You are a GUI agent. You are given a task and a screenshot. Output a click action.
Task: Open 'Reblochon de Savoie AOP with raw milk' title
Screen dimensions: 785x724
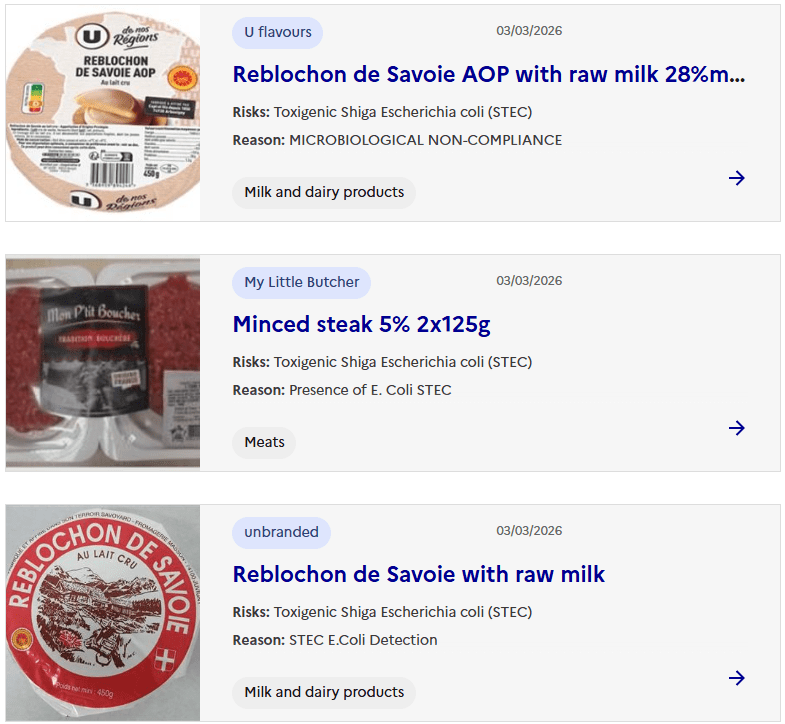488,74
